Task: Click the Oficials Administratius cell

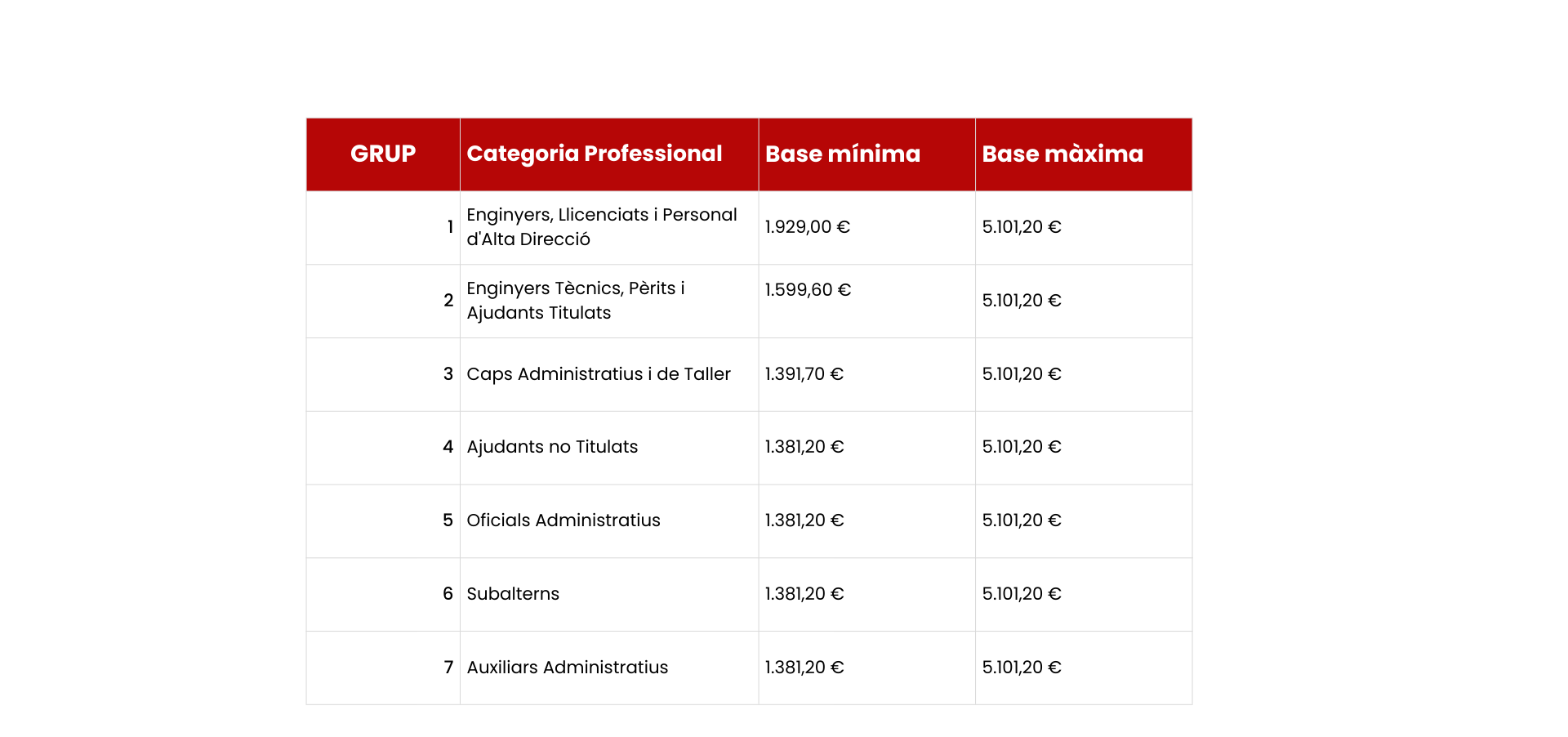Action: [563, 520]
